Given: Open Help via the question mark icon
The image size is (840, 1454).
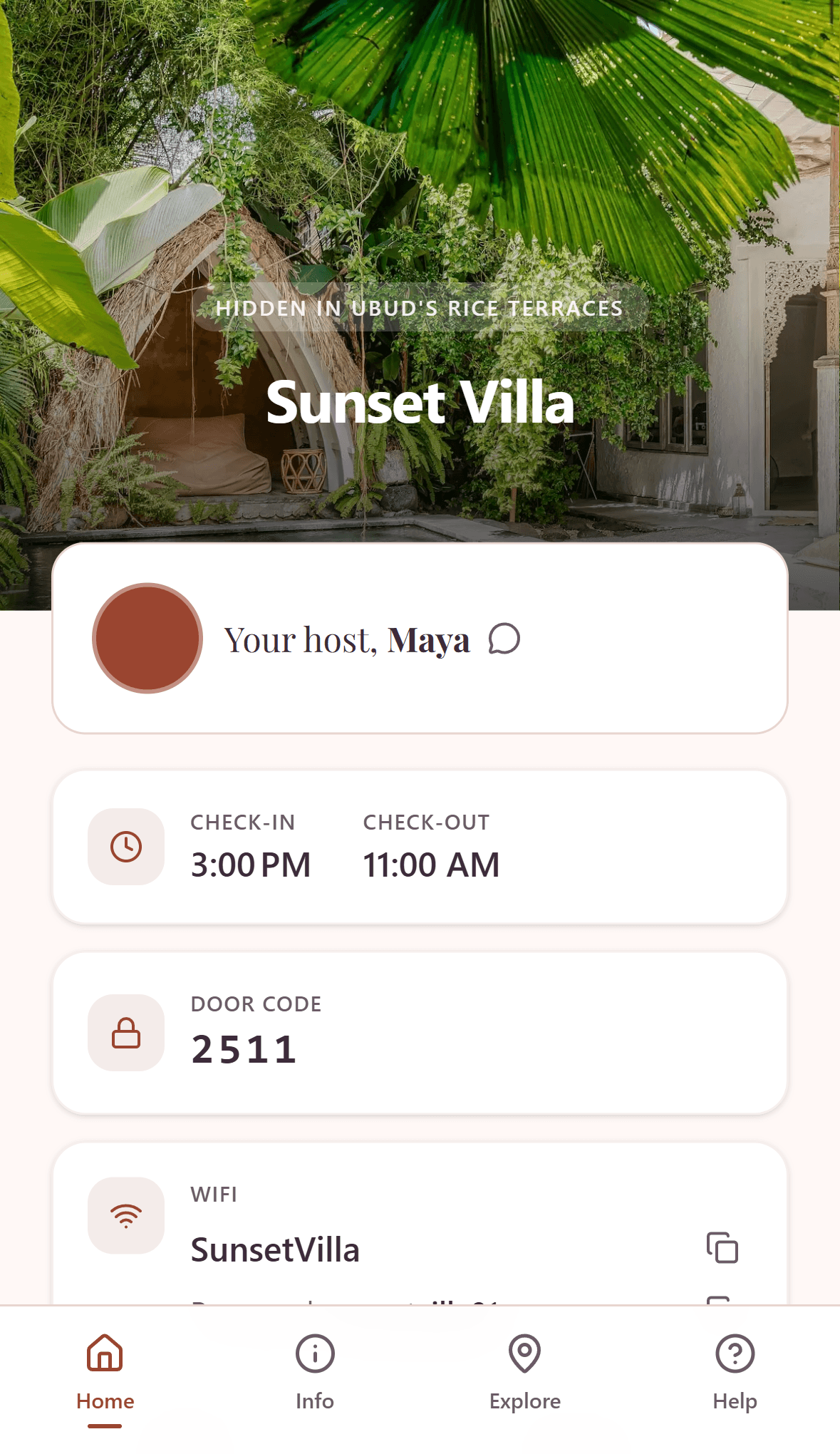Looking at the screenshot, I should [x=735, y=1354].
